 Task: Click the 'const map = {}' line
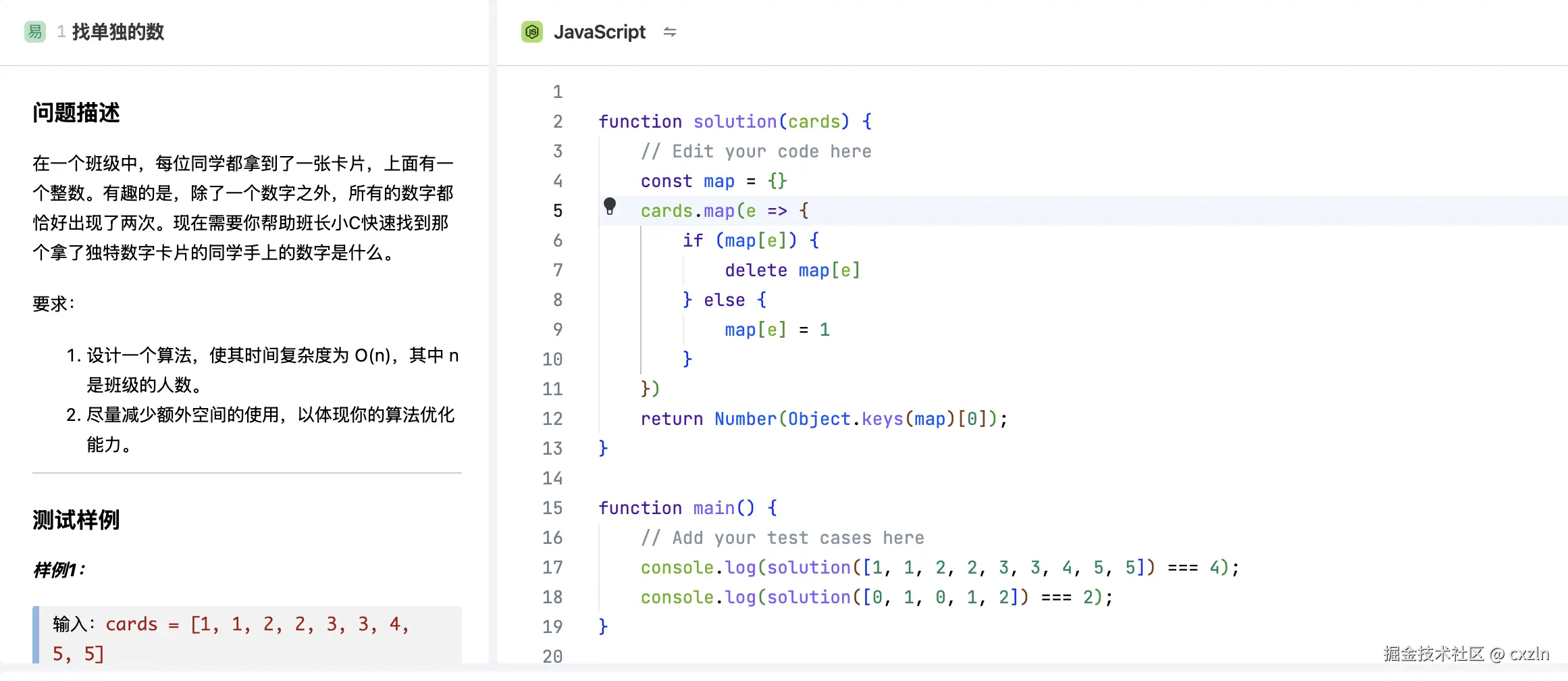(713, 181)
